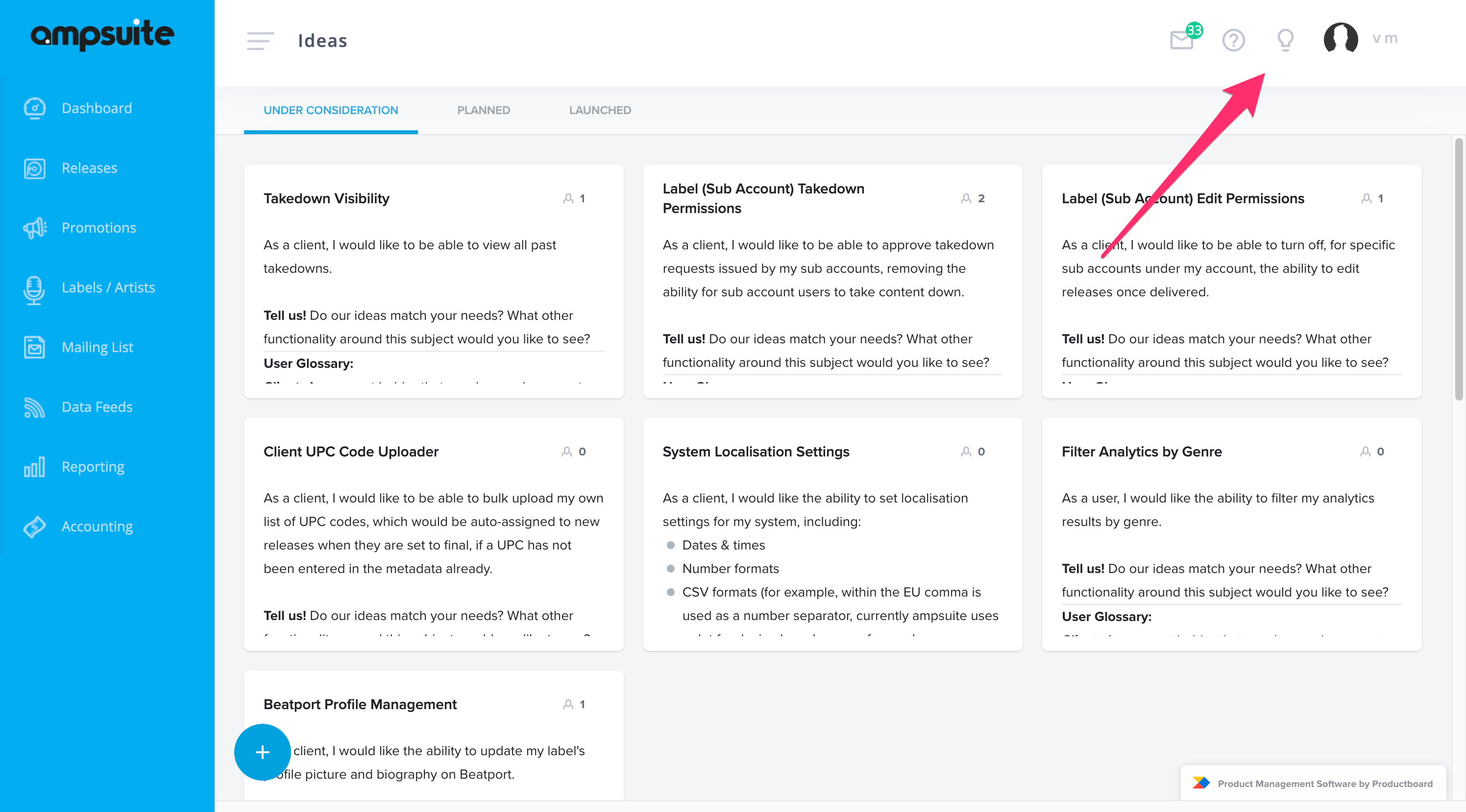Switch to the Launched tab

[x=600, y=110]
